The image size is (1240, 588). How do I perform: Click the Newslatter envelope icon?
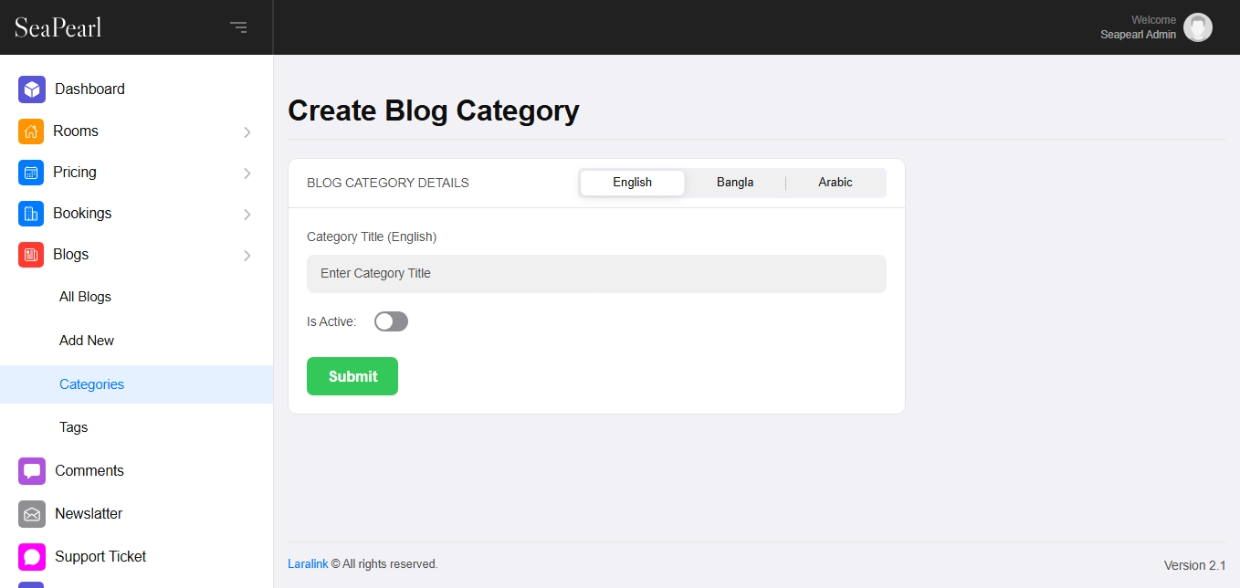pyautogui.click(x=32, y=514)
